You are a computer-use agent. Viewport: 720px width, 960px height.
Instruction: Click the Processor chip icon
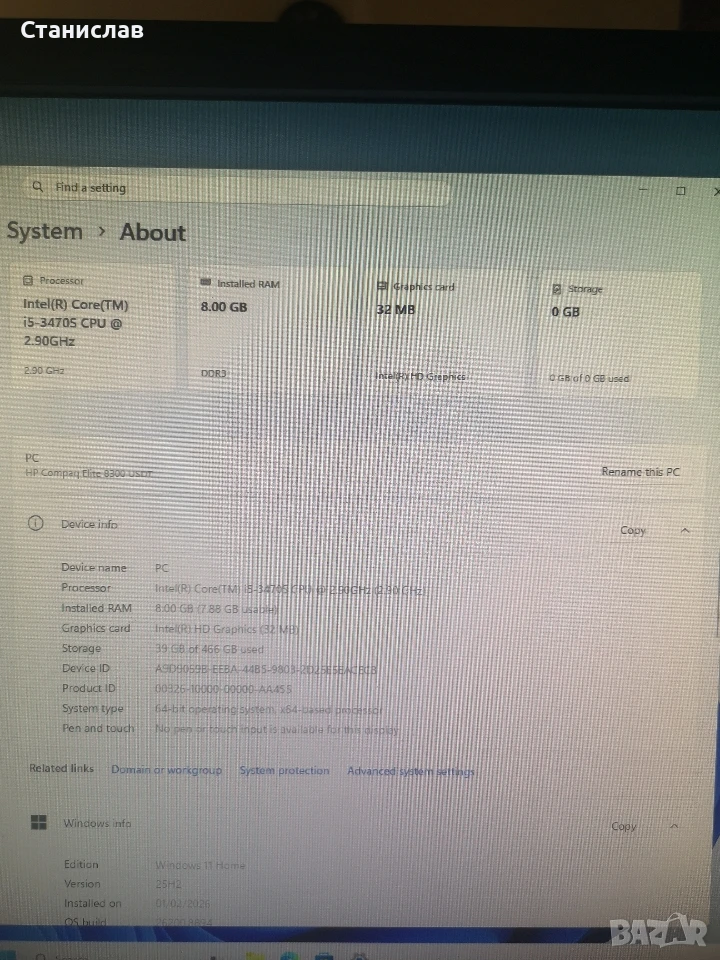[x=28, y=280]
